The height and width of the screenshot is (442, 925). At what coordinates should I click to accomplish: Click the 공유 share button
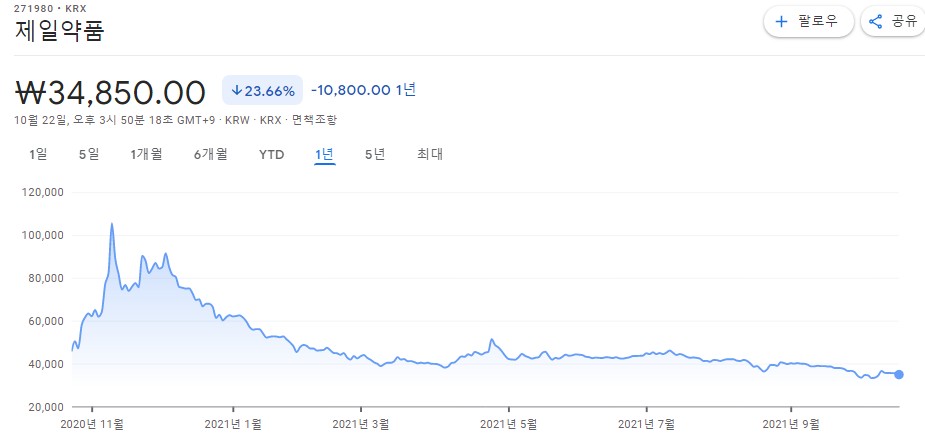click(x=894, y=22)
